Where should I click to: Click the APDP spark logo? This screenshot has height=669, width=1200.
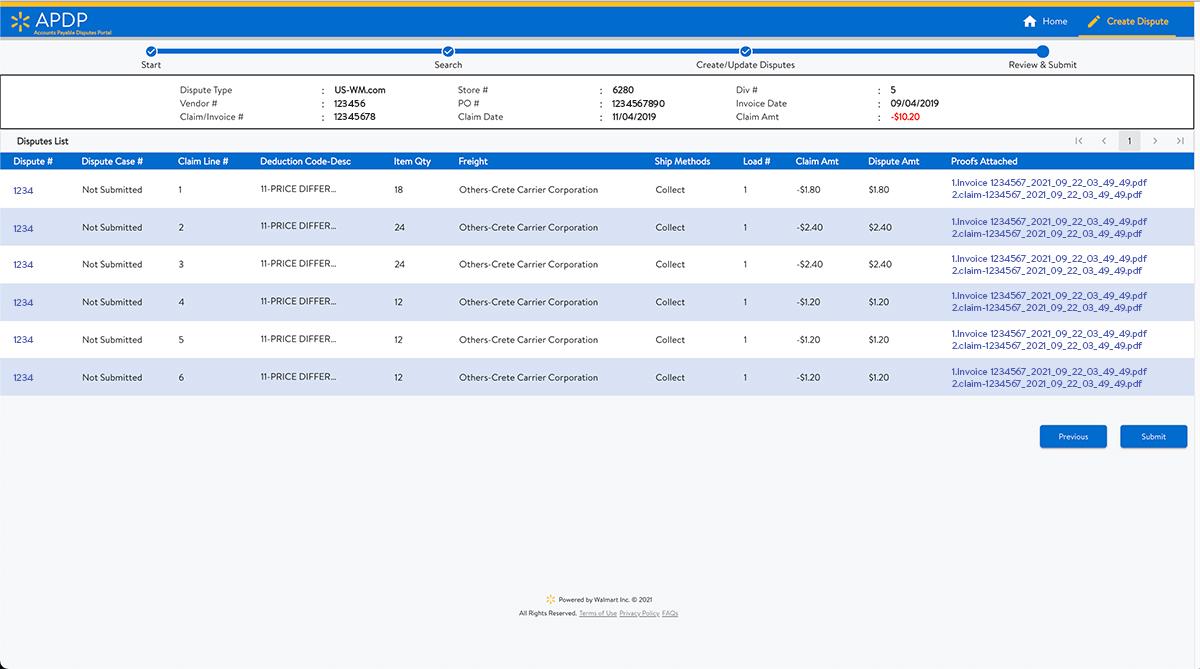(22, 20)
